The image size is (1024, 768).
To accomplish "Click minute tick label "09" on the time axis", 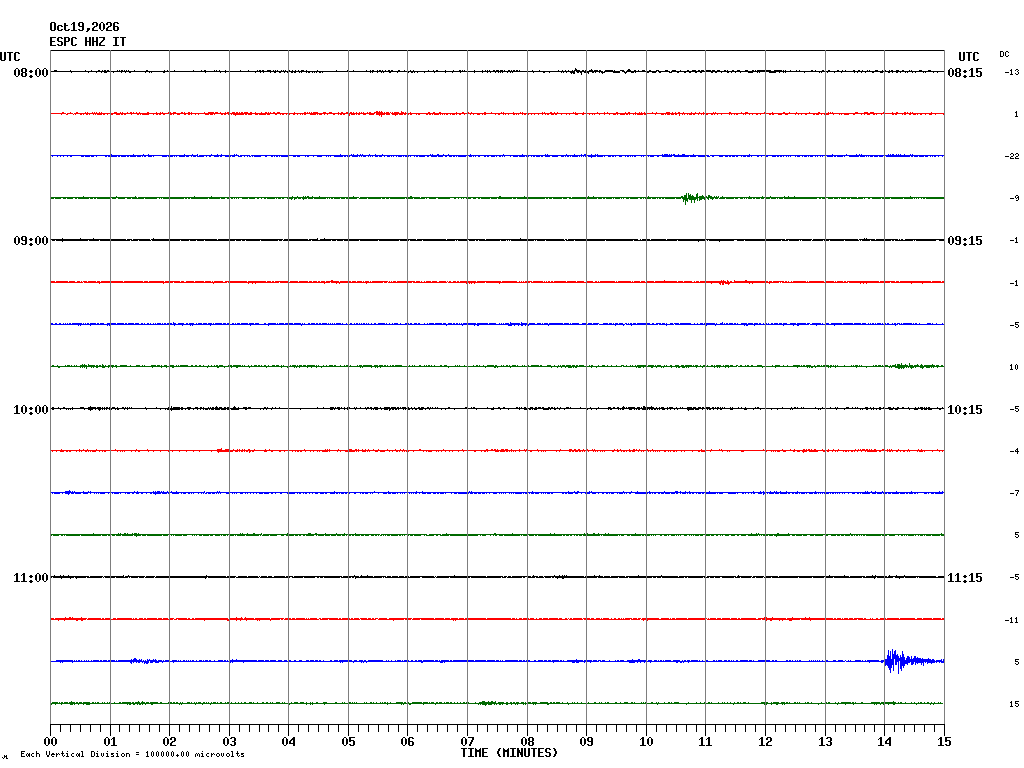I will 586,742.
